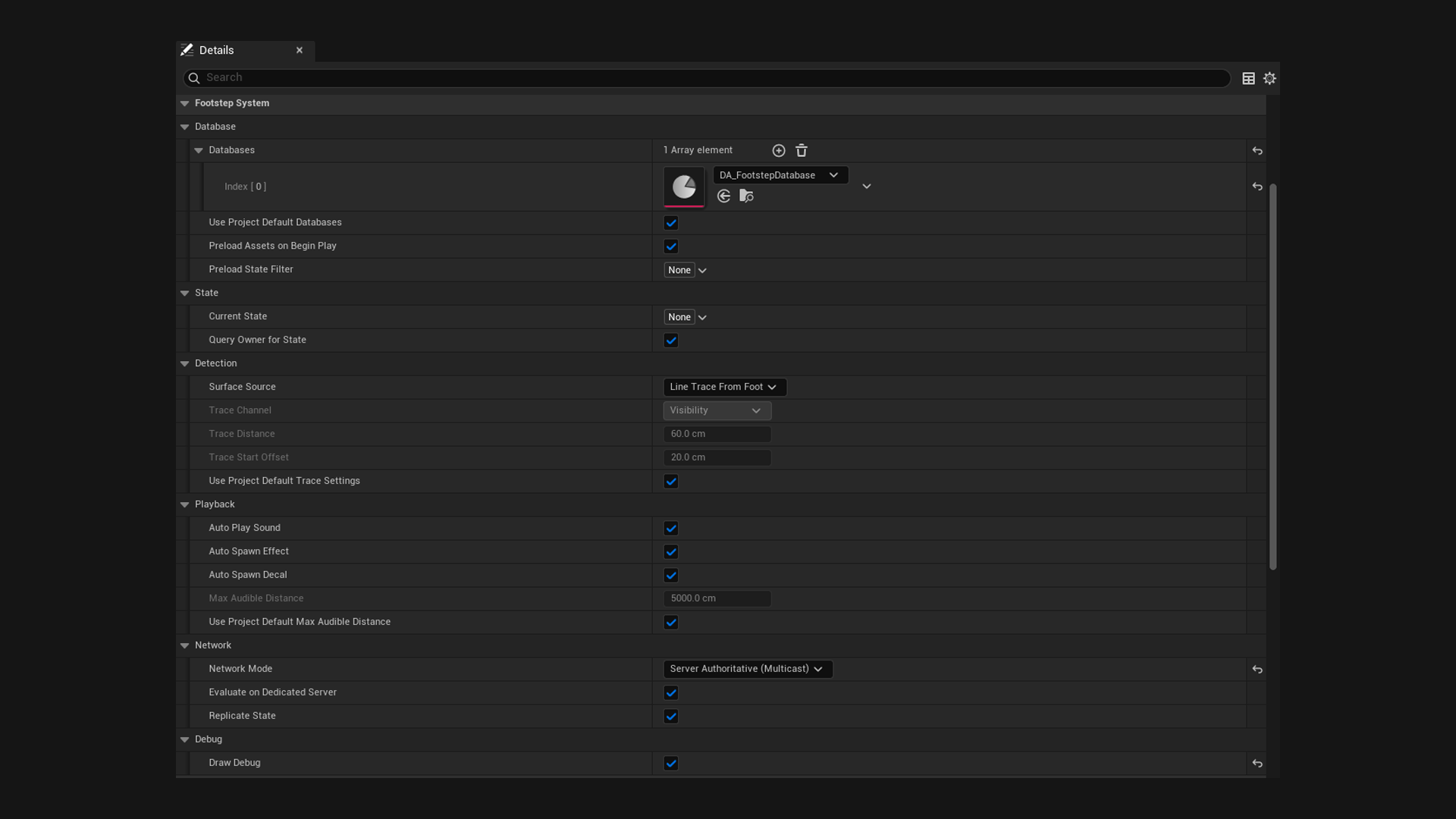Image resolution: width=1456 pixels, height=819 pixels.
Task: Click the 'Surface Source' label
Action: tap(242, 388)
